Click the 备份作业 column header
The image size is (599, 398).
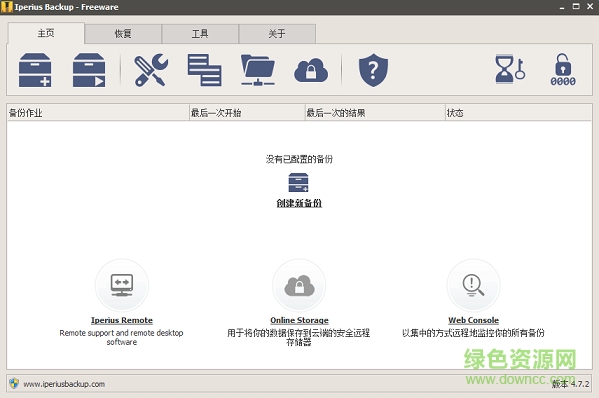point(98,113)
